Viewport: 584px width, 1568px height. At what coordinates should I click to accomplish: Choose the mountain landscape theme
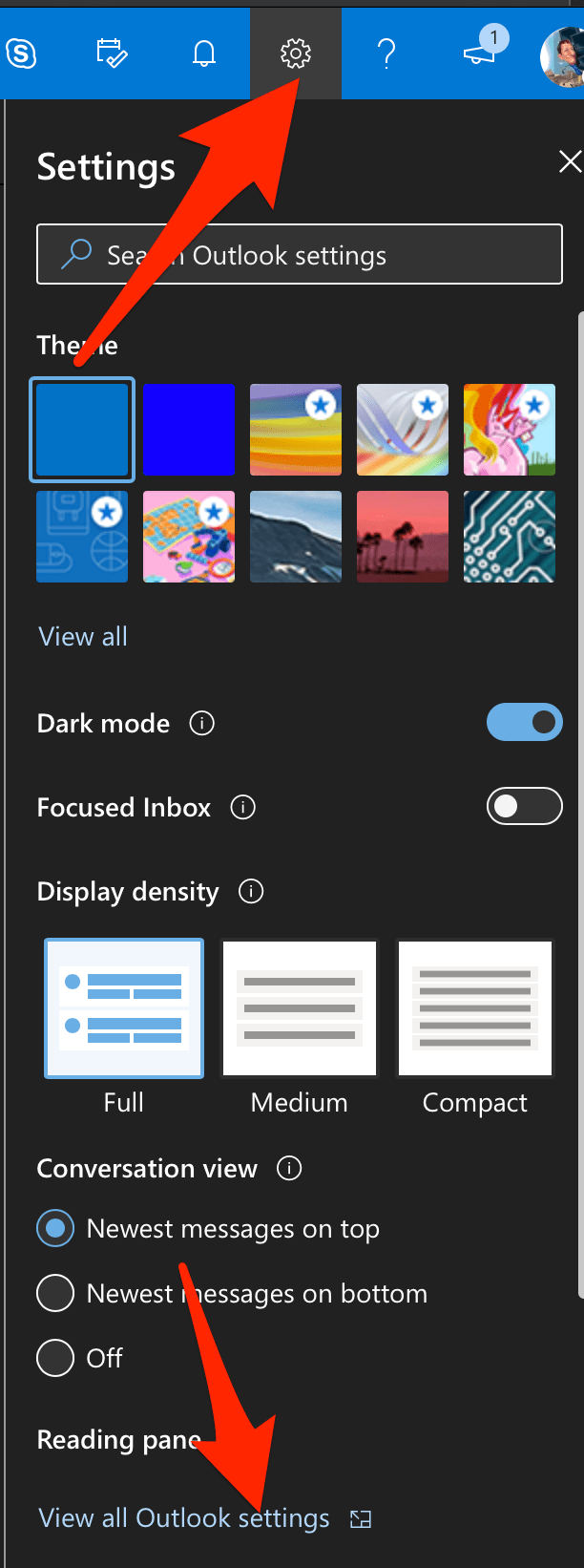coord(296,537)
